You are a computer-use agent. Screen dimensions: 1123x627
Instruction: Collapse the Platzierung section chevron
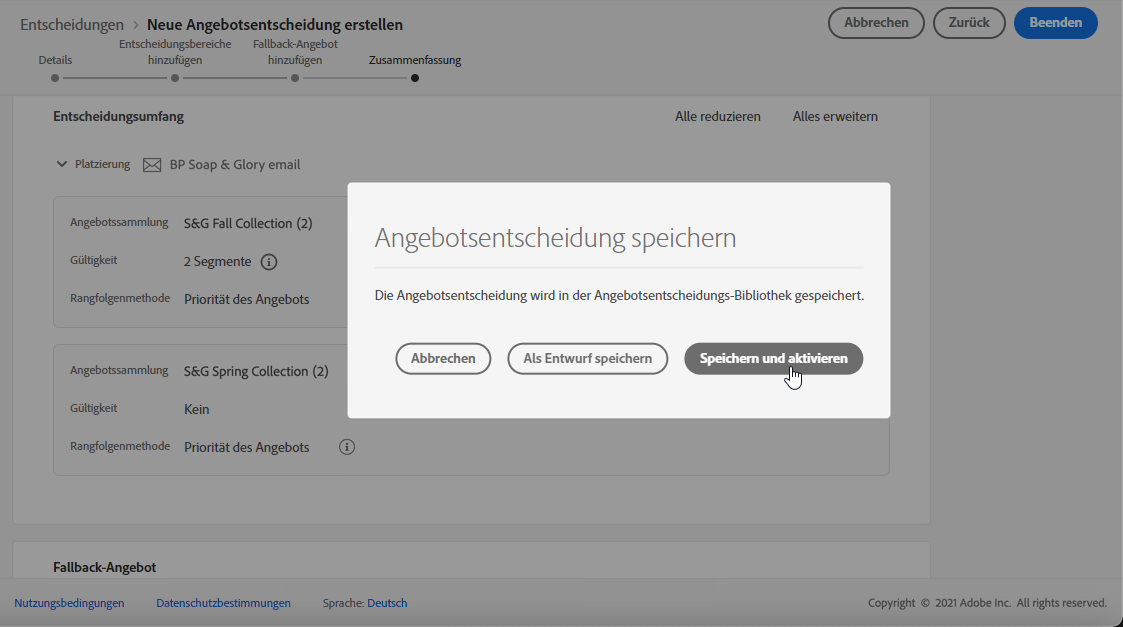62,164
